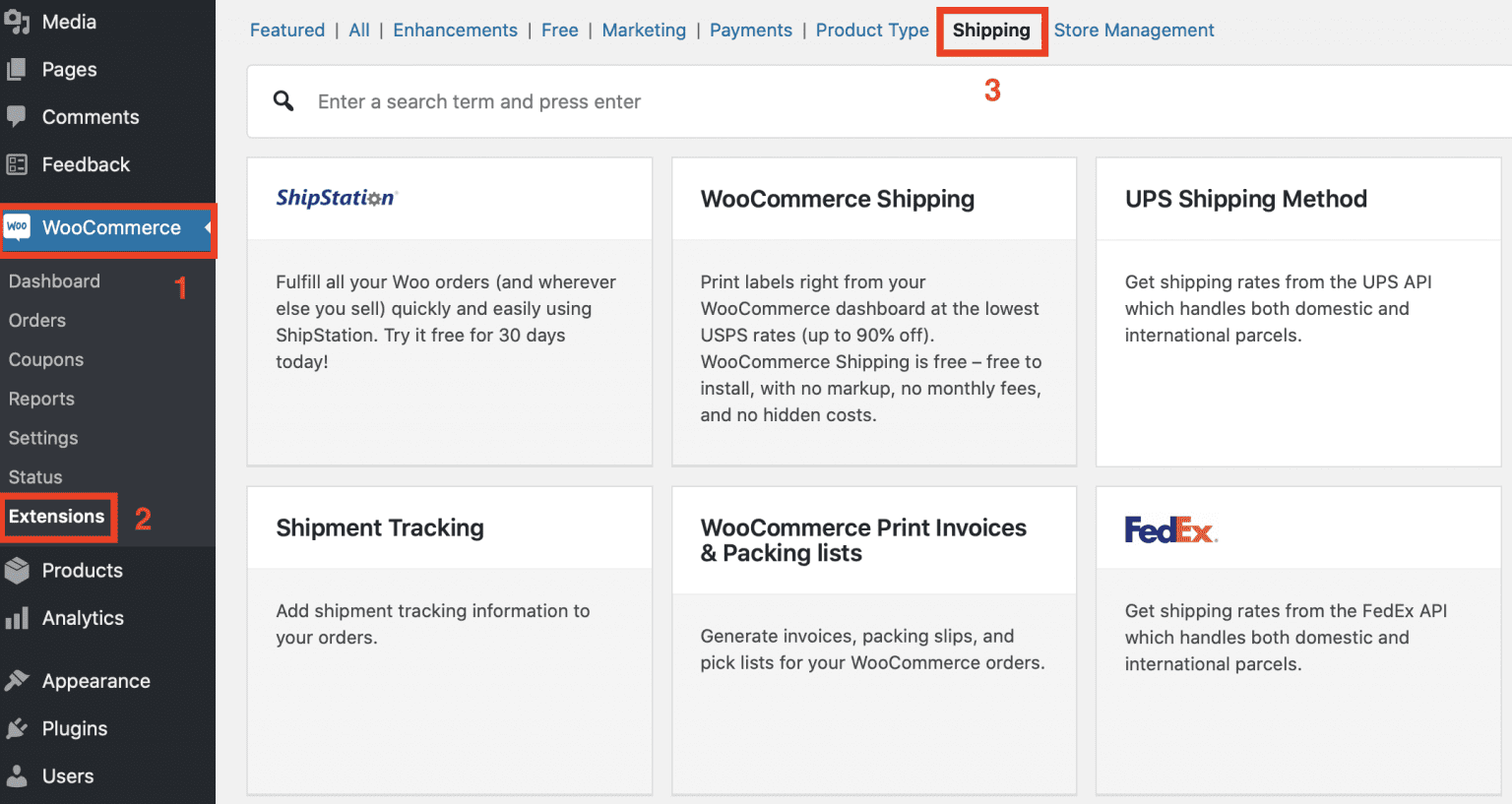Expand the Appearance menu section
The height and width of the screenshot is (804, 1512).
pyautogui.click(x=94, y=680)
